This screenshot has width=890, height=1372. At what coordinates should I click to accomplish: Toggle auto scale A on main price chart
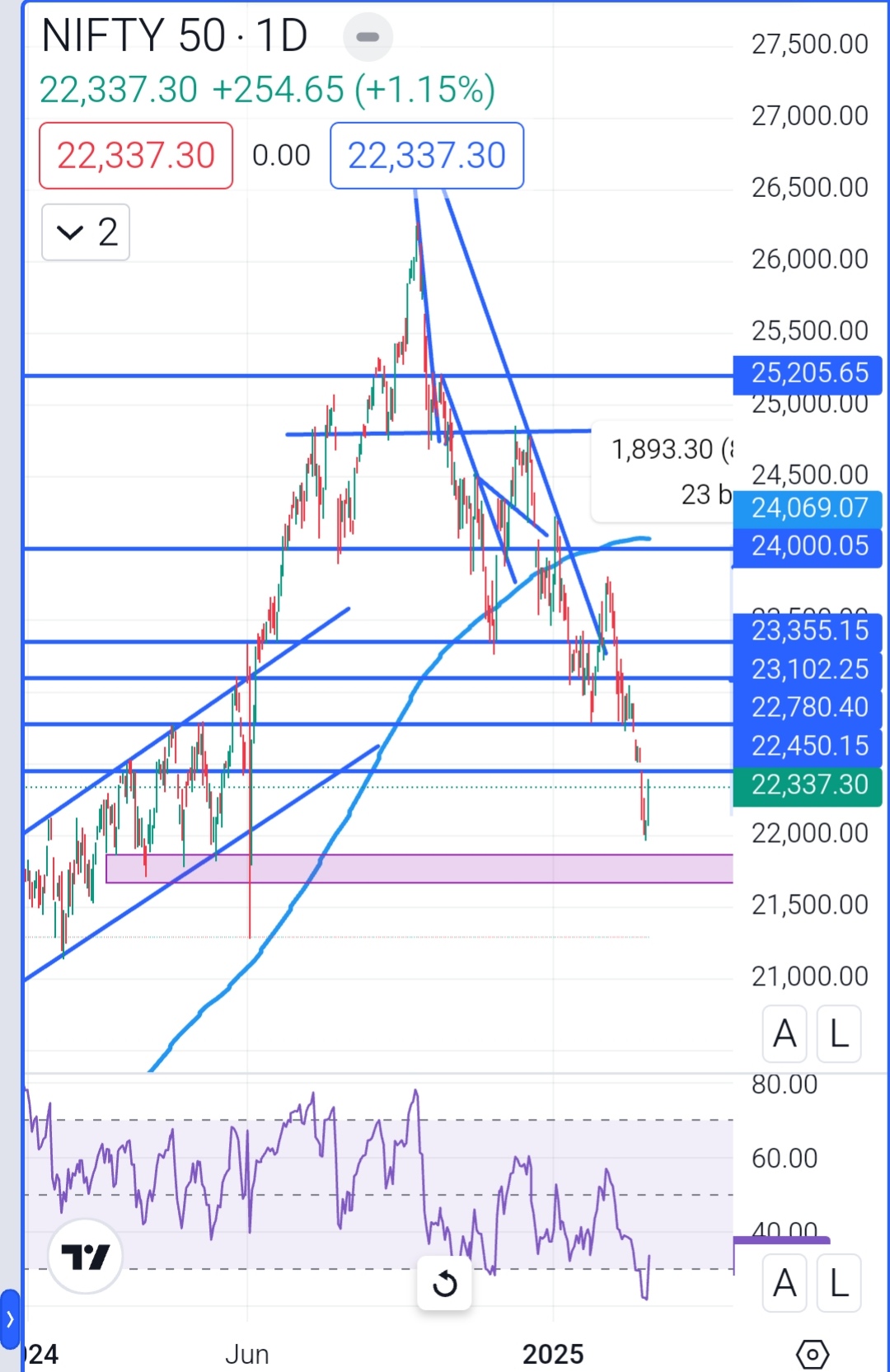785,1033
